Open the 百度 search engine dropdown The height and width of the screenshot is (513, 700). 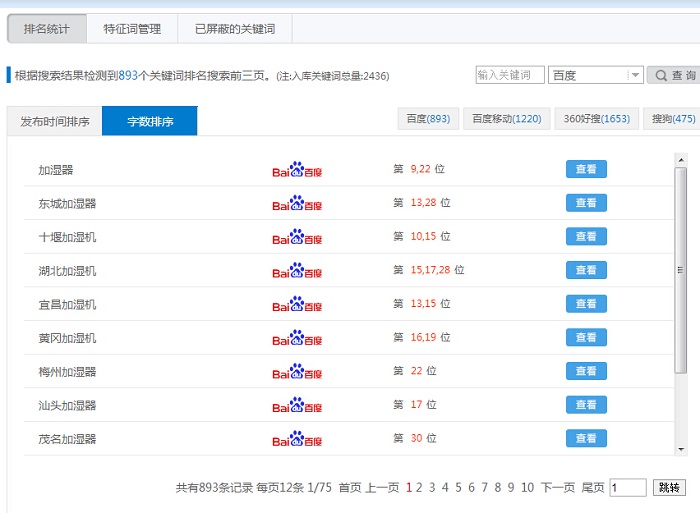(595, 75)
